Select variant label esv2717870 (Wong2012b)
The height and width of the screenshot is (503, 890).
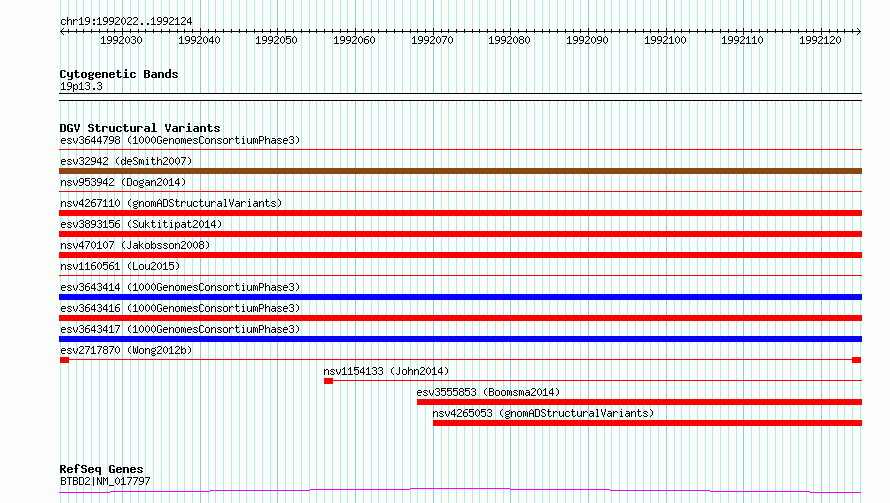[x=126, y=350]
